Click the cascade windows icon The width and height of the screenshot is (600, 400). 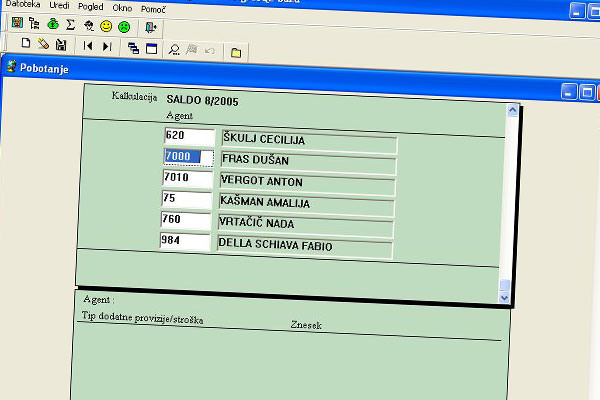[133, 48]
